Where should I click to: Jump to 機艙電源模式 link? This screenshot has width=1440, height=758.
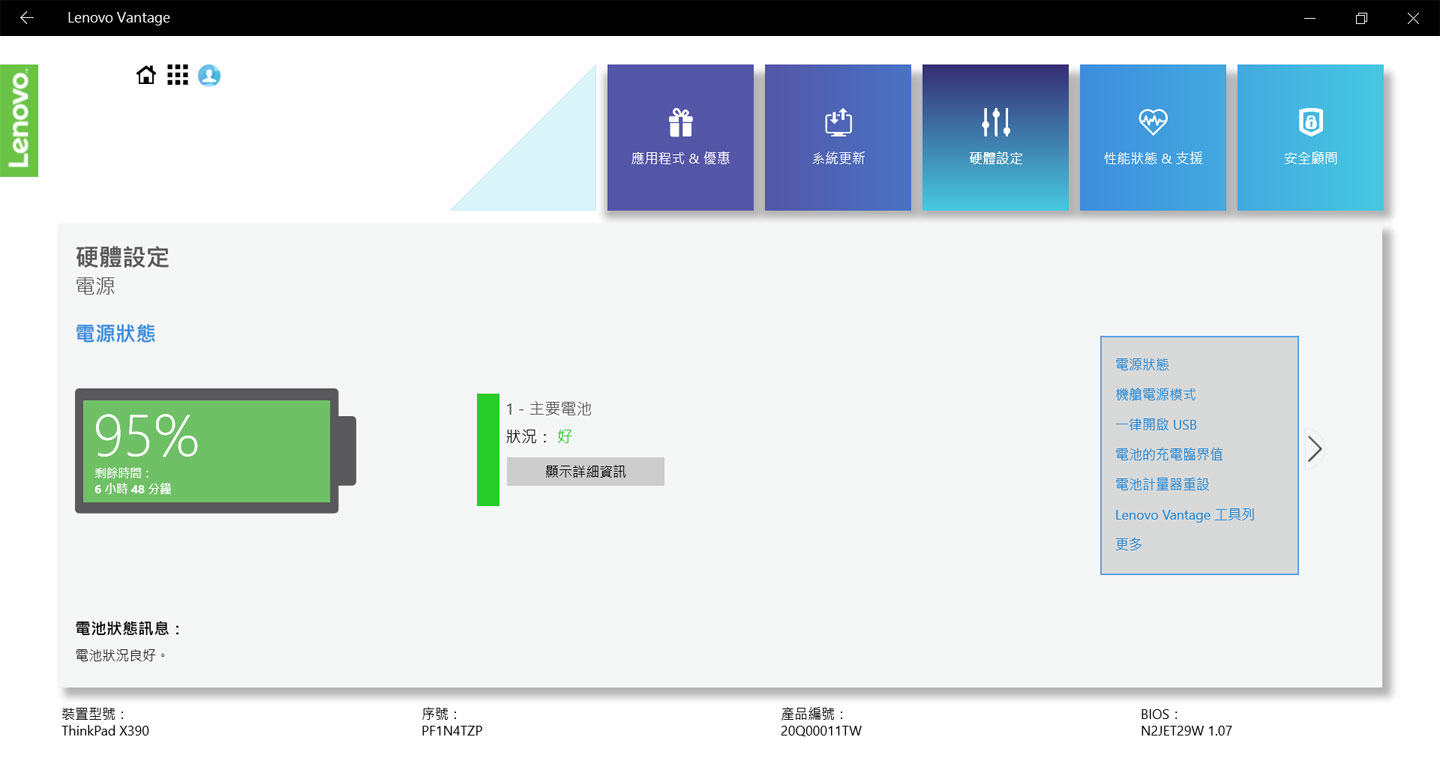[x=1155, y=395]
